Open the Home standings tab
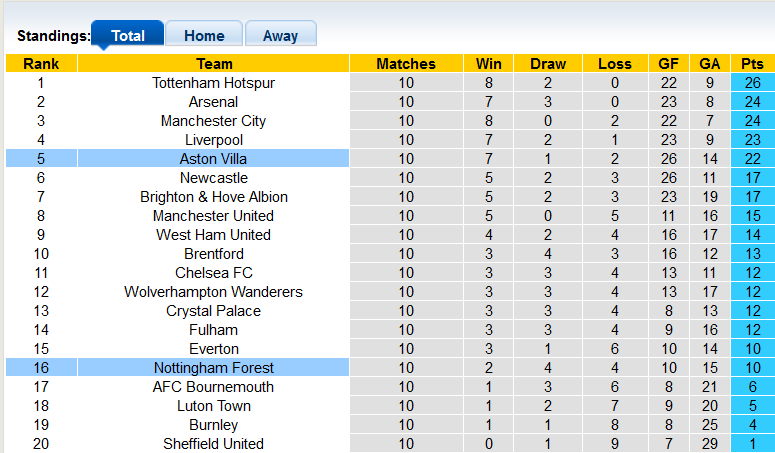Image resolution: width=775 pixels, height=453 pixels. click(204, 35)
